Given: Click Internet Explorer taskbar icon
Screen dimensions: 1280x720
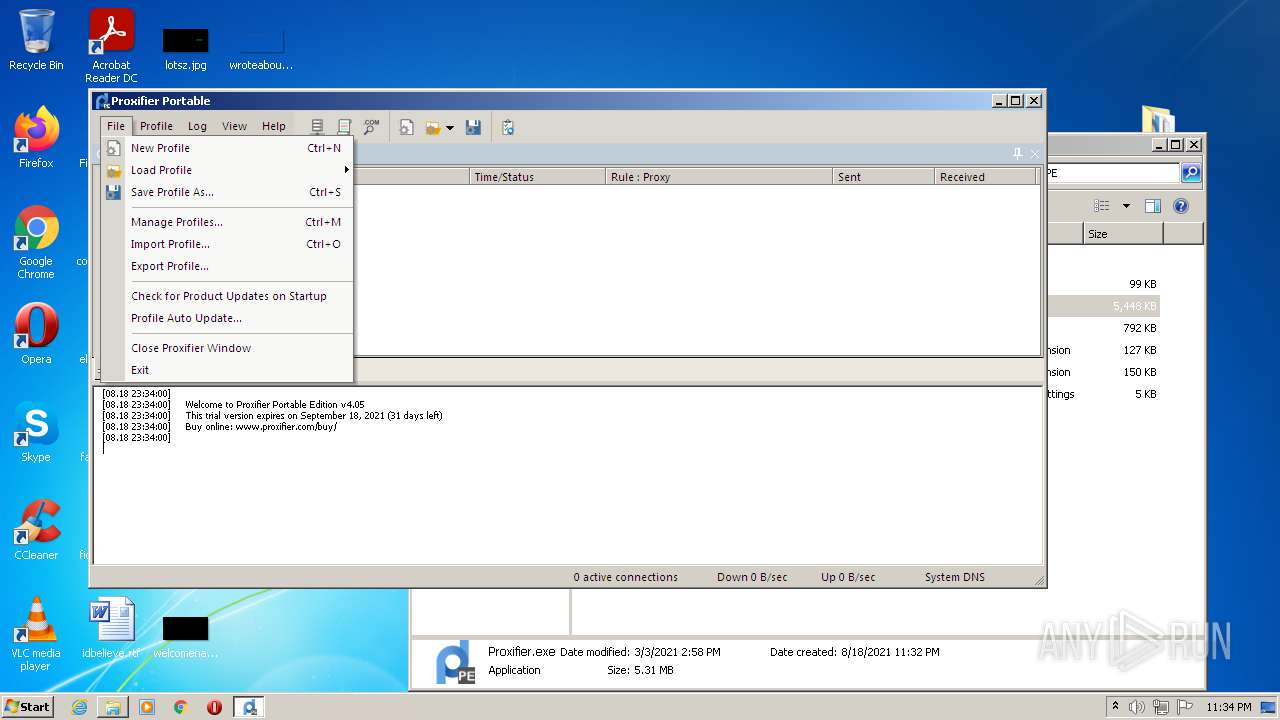Looking at the screenshot, I should 79,707.
